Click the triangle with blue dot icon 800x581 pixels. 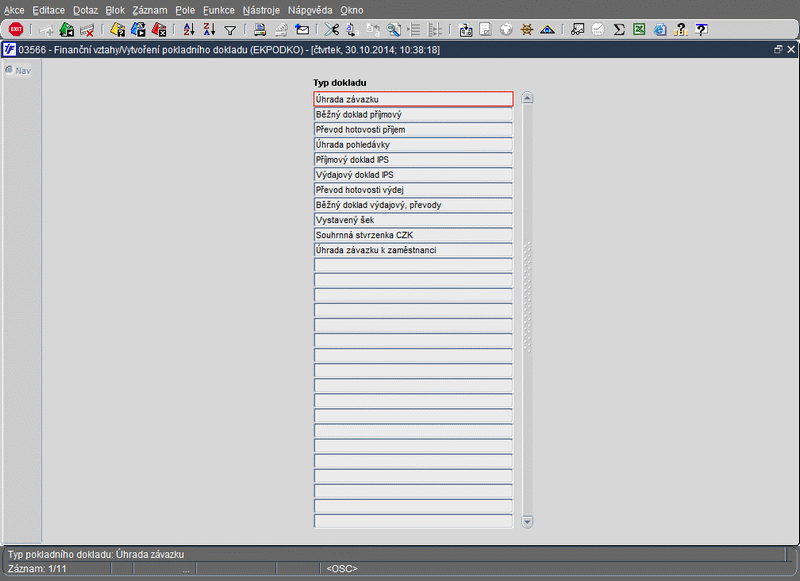click(x=547, y=30)
